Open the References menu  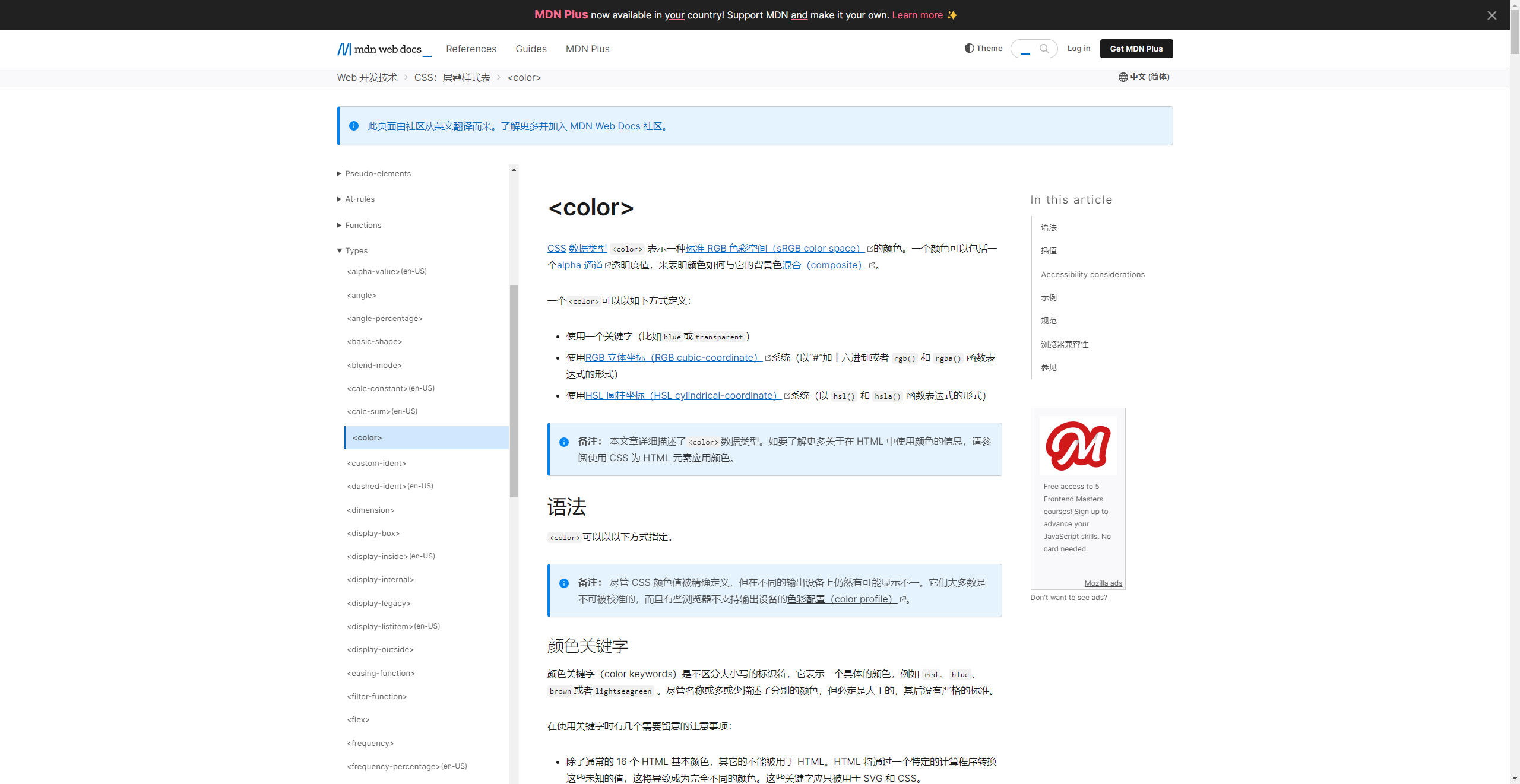pos(471,49)
